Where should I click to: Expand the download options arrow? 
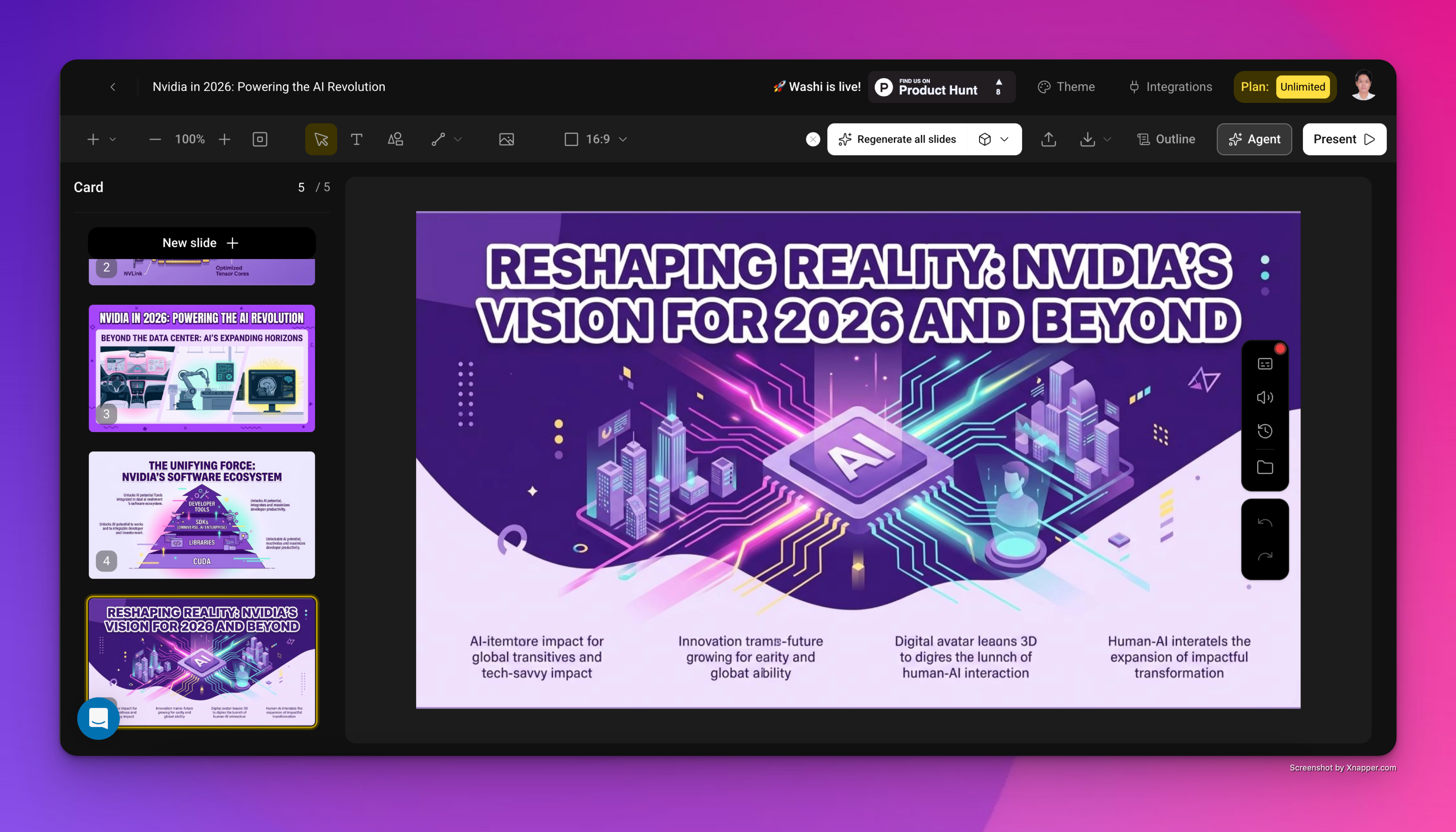click(x=1107, y=139)
